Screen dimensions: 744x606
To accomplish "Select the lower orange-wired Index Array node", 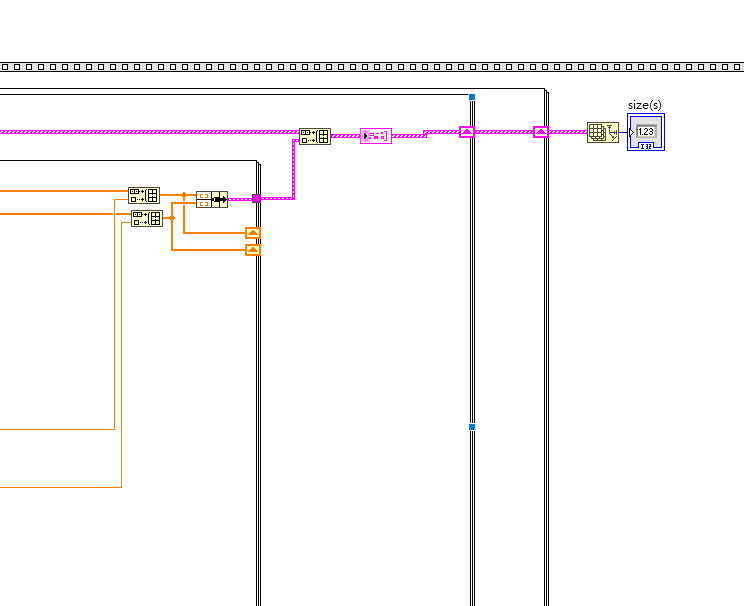I will pos(147,218).
